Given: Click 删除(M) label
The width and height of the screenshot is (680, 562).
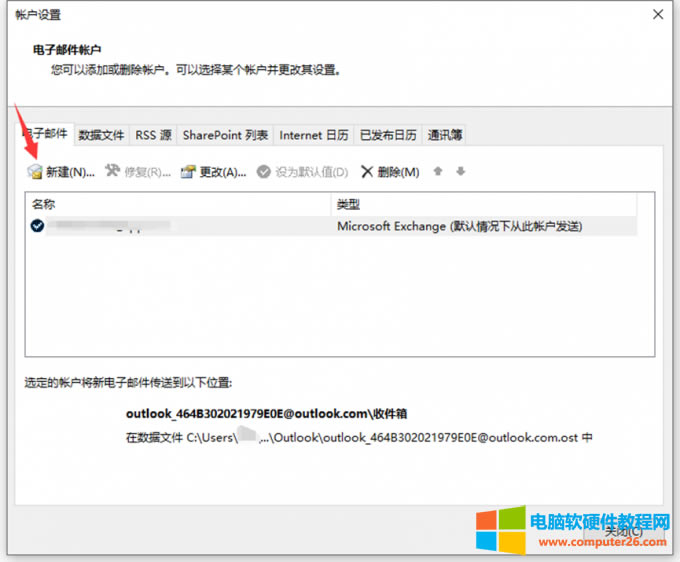Looking at the screenshot, I should click(398, 172).
